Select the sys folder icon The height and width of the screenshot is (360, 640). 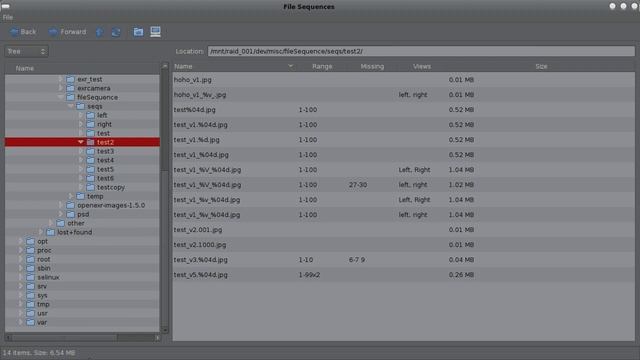tap(31, 295)
